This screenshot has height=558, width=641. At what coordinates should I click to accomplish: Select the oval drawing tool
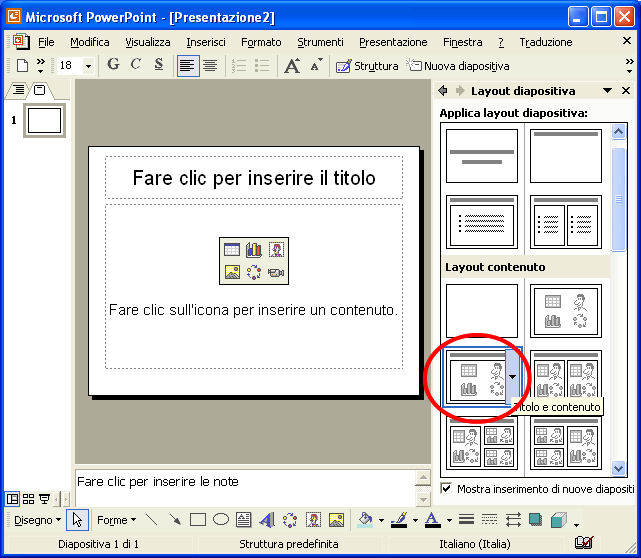tap(221, 520)
